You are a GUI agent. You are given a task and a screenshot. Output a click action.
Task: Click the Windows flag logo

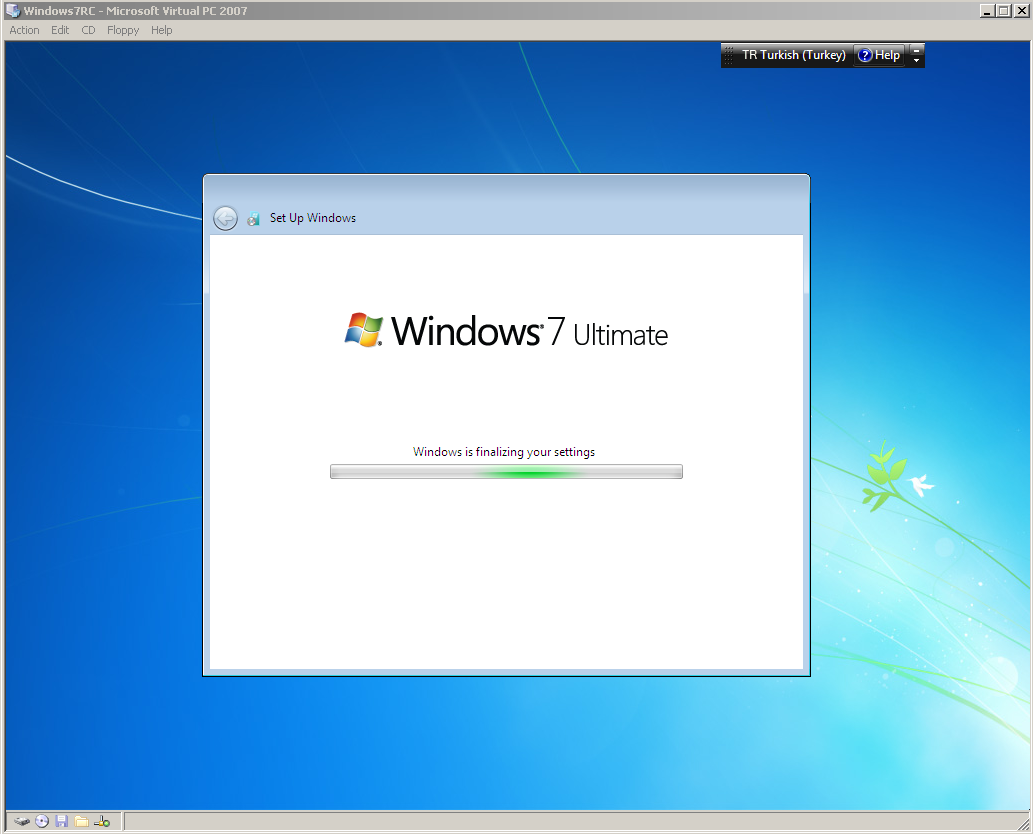(364, 329)
